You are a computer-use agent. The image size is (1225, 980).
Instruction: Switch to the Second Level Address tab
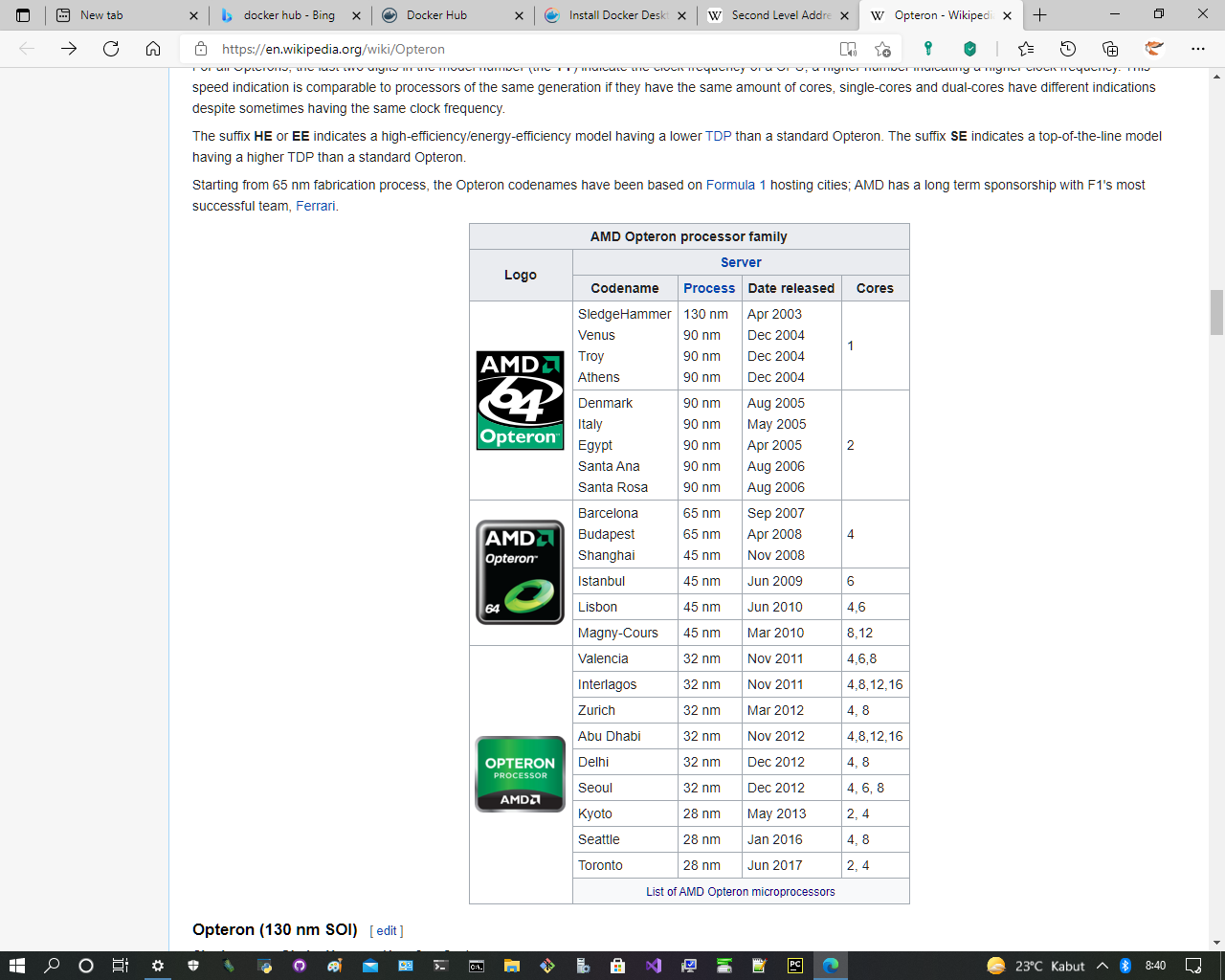(777, 15)
